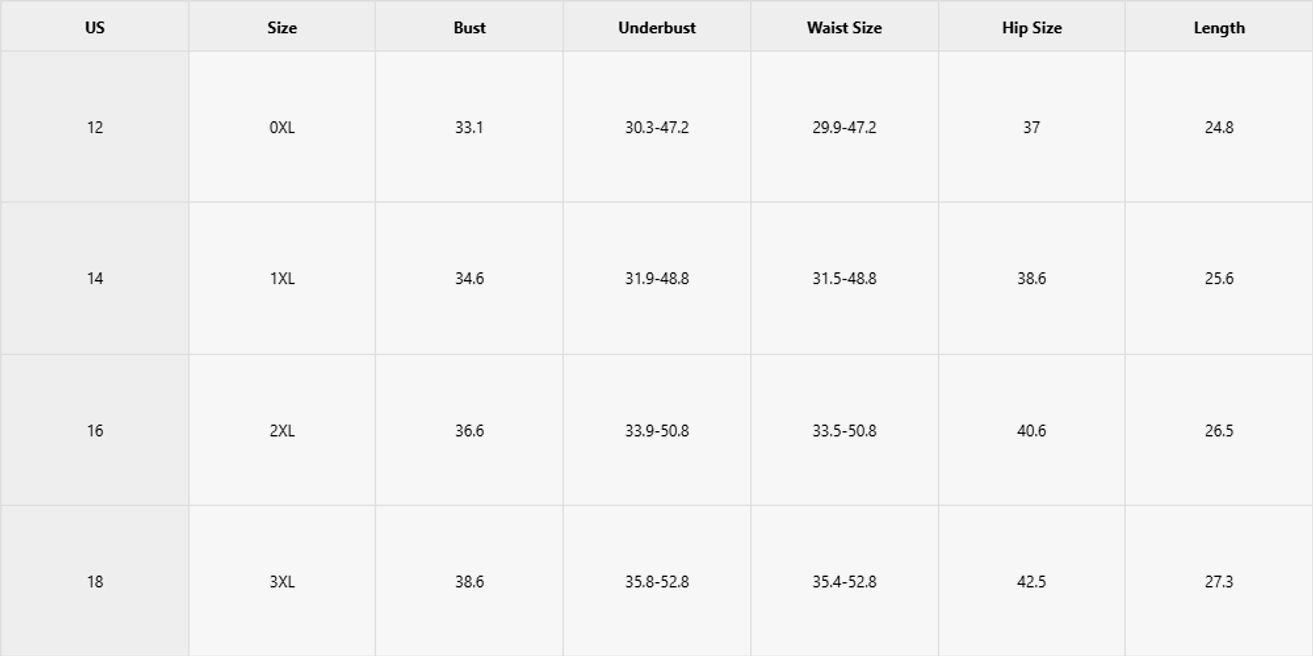This screenshot has width=1313, height=656.
Task: Select hip size value 42.5
Action: point(1032,582)
